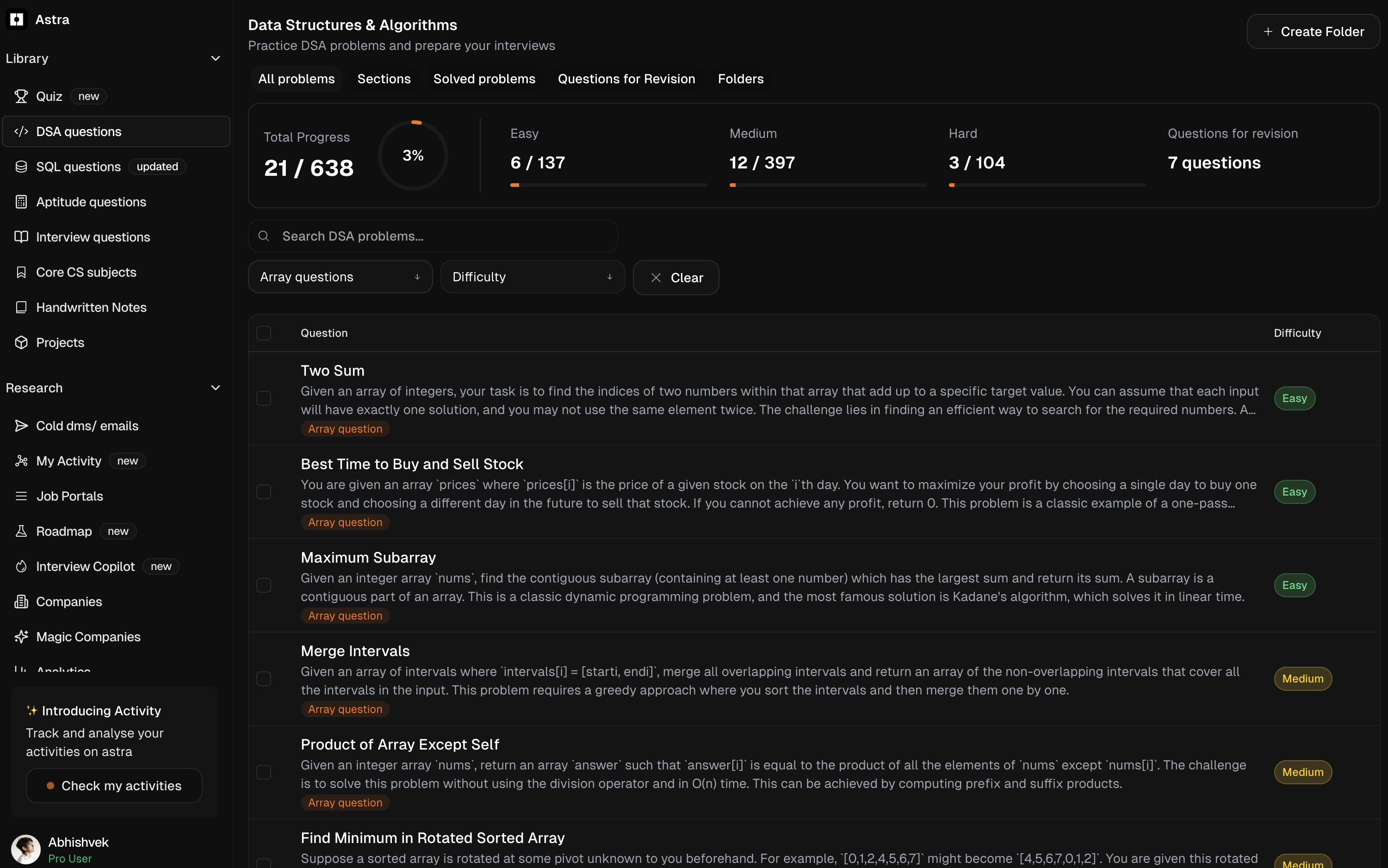Open the Questions for Revision tab
The height and width of the screenshot is (868, 1388).
point(626,79)
